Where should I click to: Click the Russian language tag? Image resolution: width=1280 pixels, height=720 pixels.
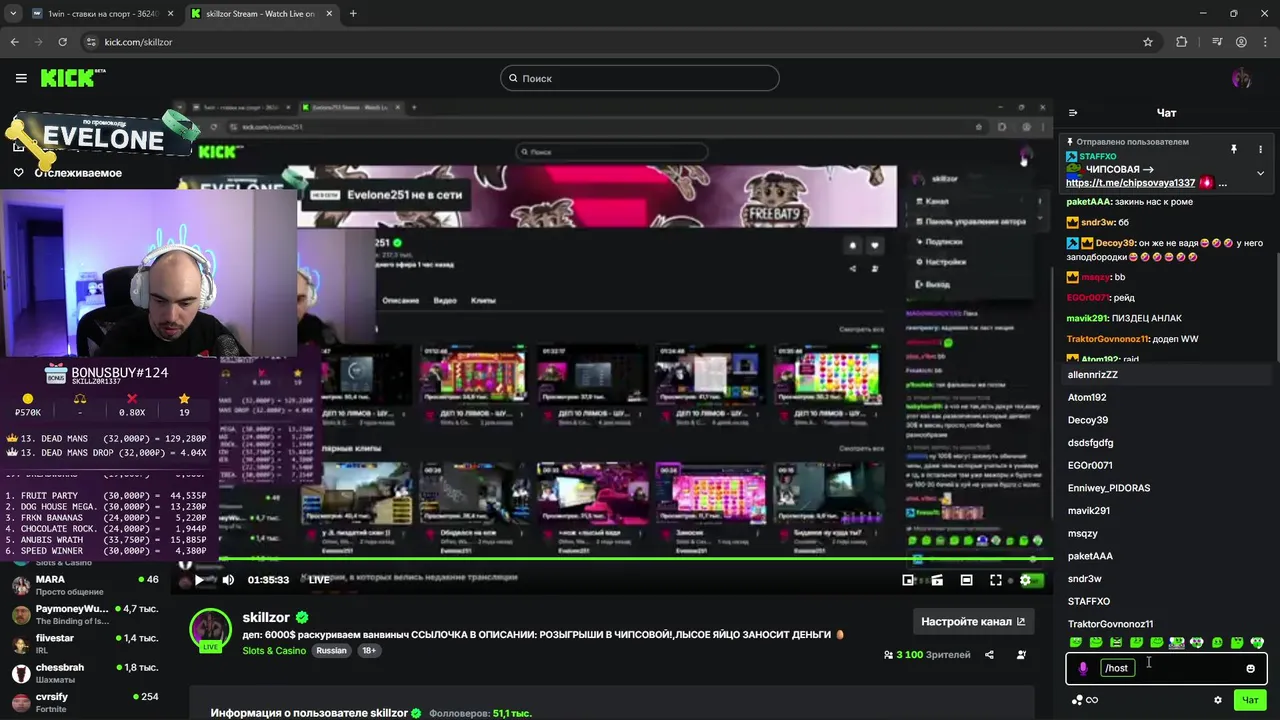pos(331,650)
